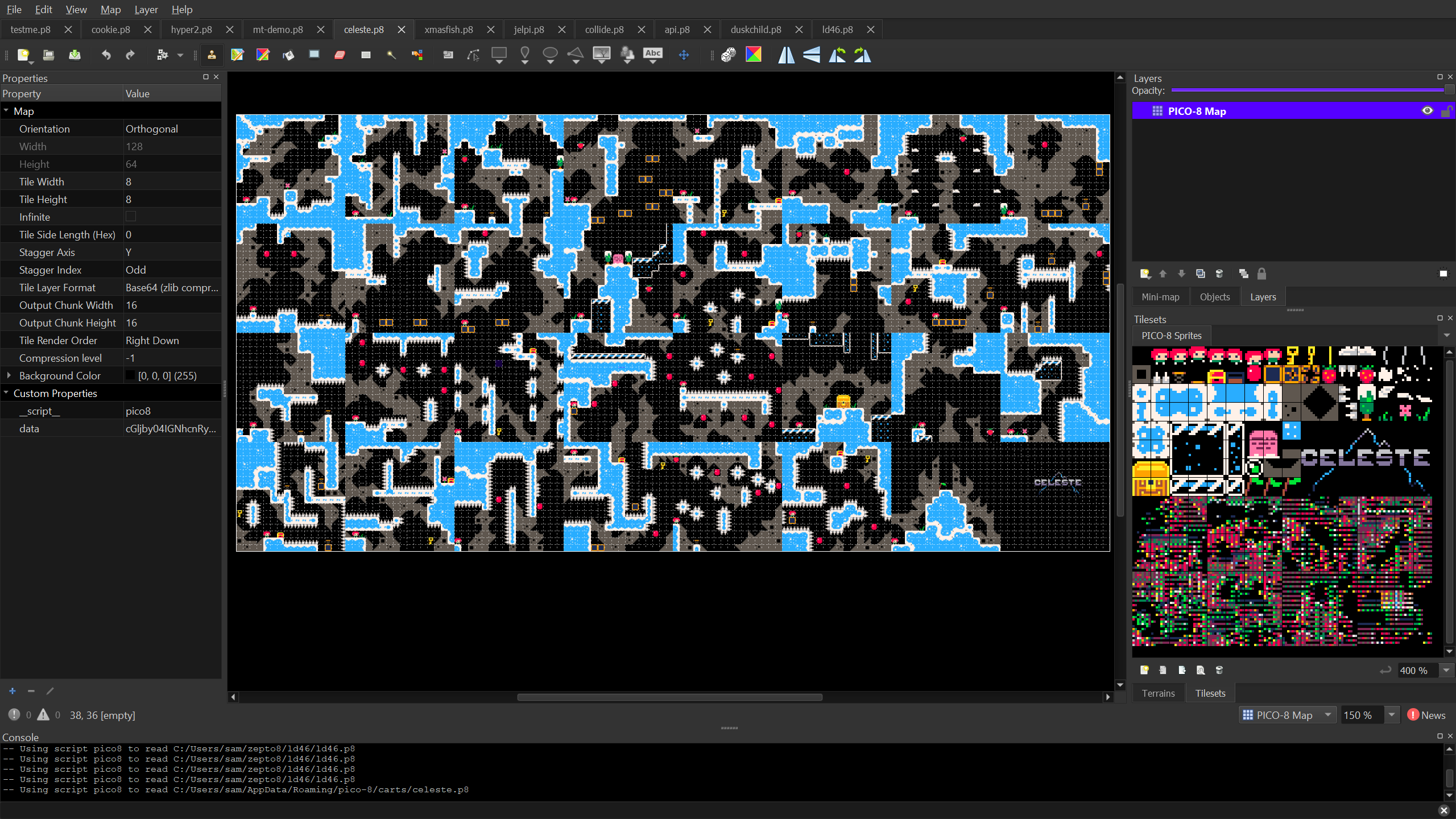
Task: Flip stamp vertically
Action: (x=812, y=55)
